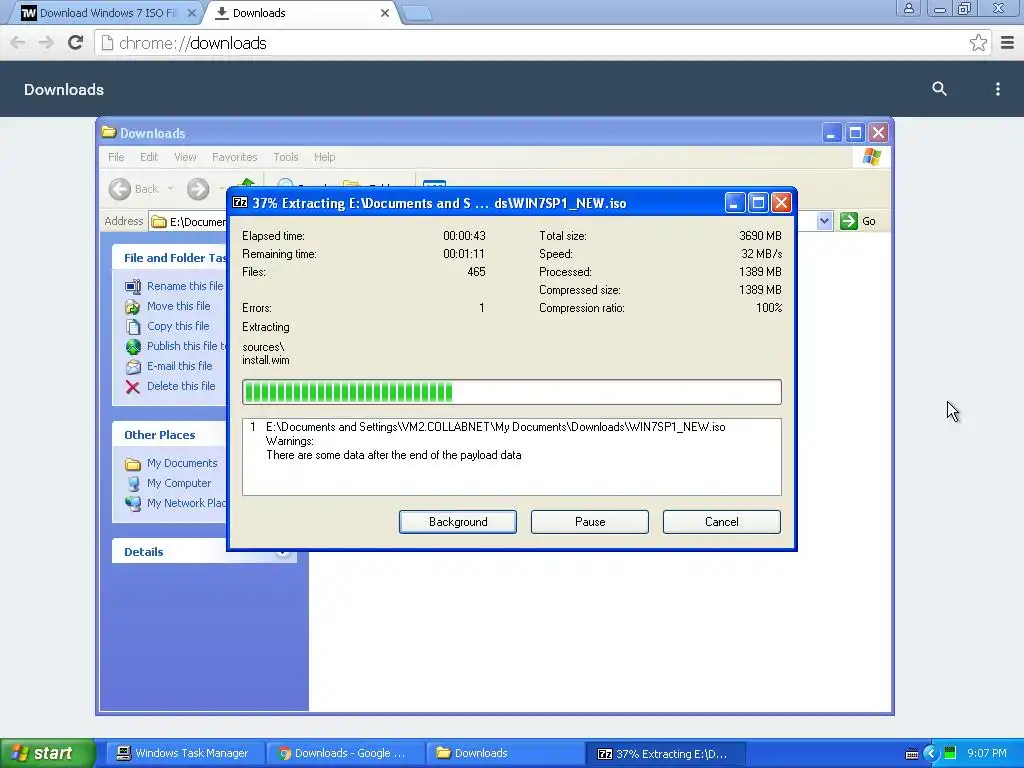The width and height of the screenshot is (1024, 768).
Task: Open Back history dropdown arrow
Action: click(170, 189)
